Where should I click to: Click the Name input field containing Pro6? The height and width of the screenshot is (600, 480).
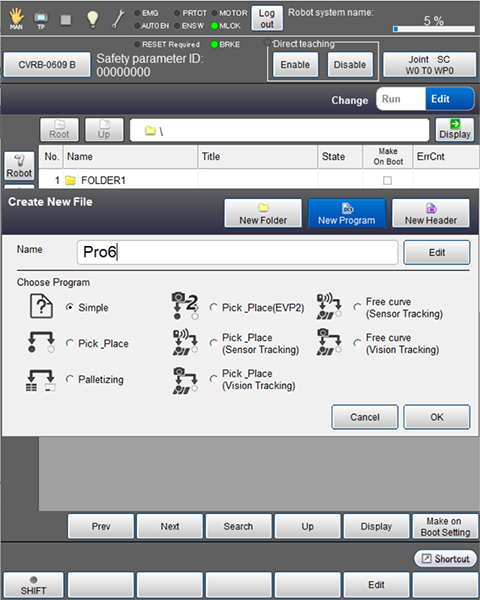(x=237, y=252)
